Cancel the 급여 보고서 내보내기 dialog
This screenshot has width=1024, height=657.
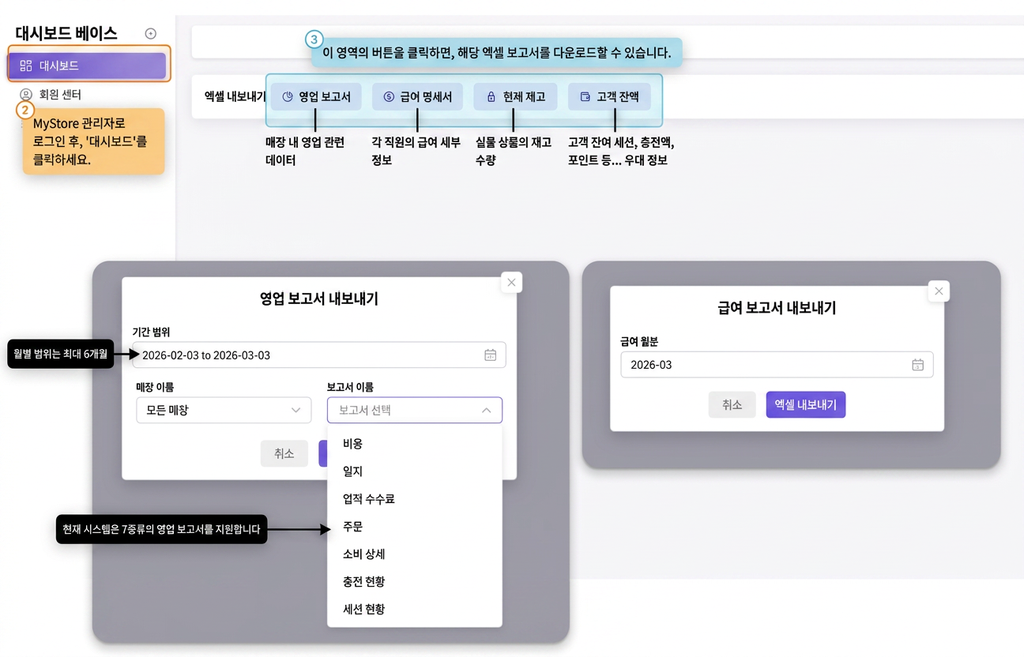point(732,405)
